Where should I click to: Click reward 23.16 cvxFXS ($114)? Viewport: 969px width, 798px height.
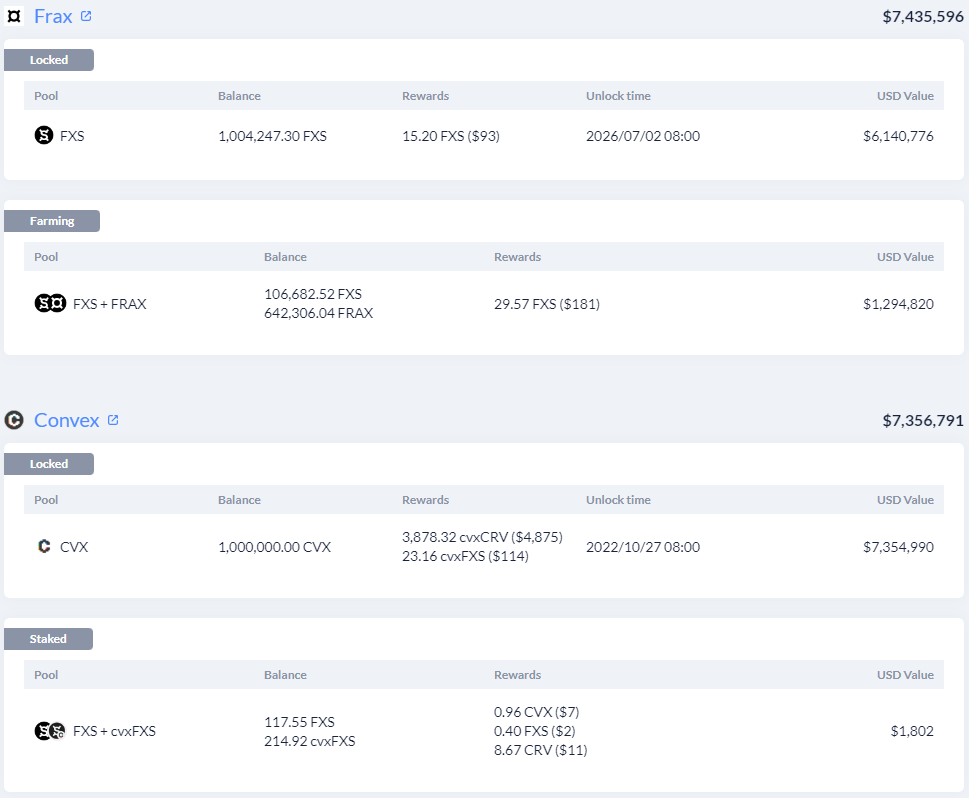(465, 556)
